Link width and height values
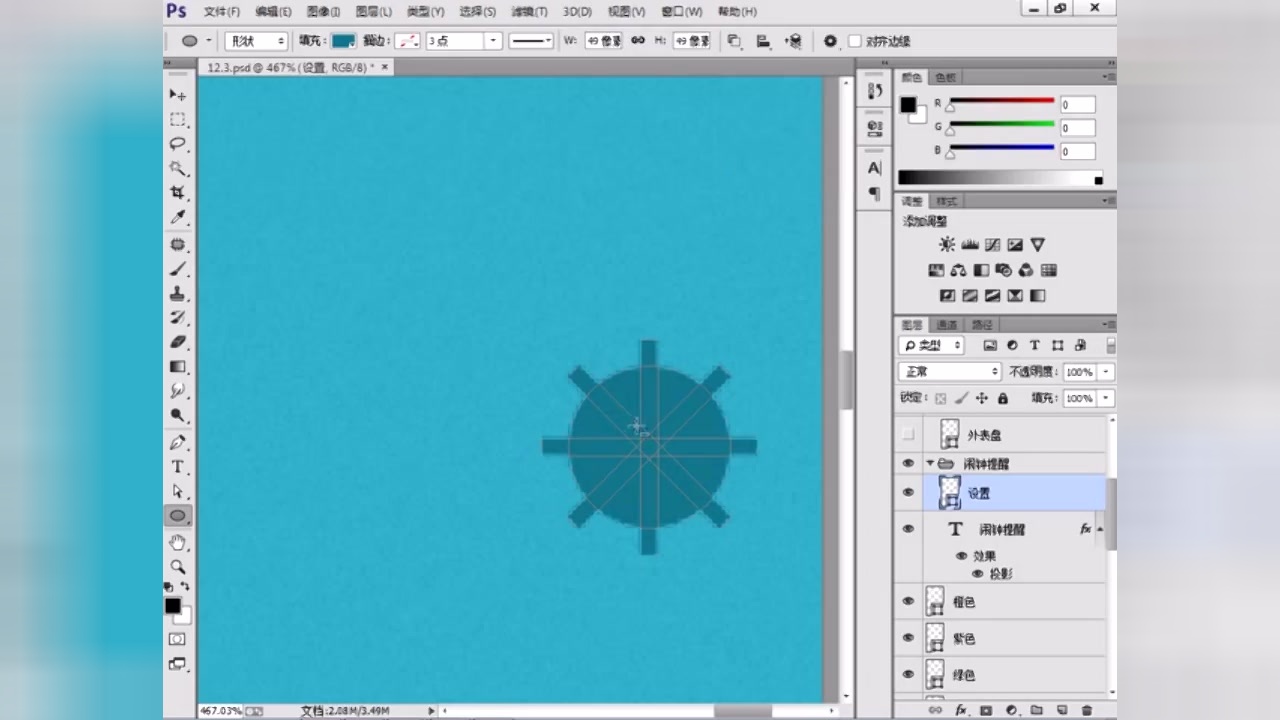 [x=638, y=41]
